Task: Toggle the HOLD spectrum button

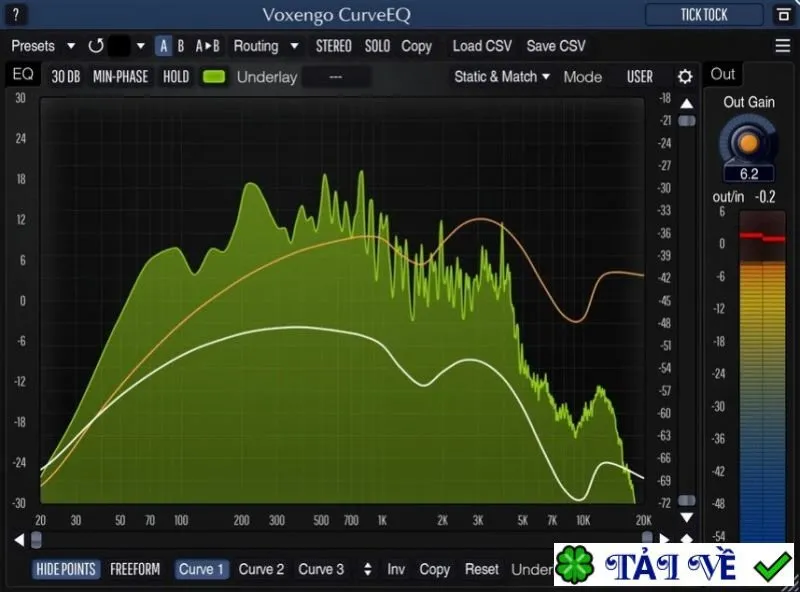Action: (x=176, y=77)
